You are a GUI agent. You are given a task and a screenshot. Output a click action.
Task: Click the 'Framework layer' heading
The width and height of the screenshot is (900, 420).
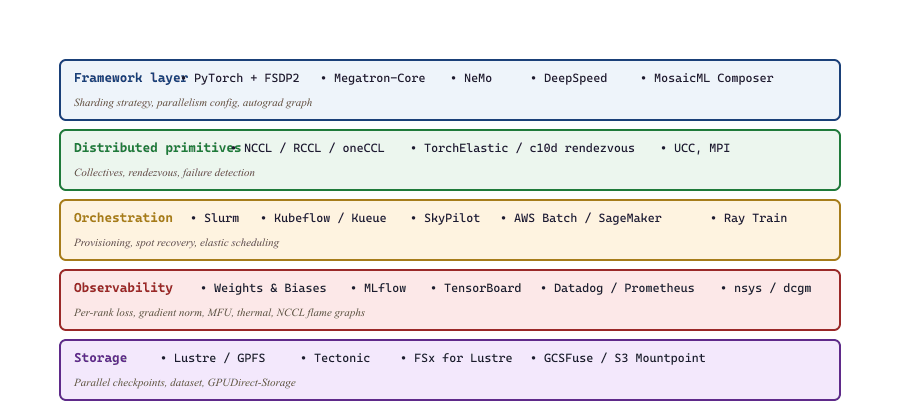[x=130, y=78]
